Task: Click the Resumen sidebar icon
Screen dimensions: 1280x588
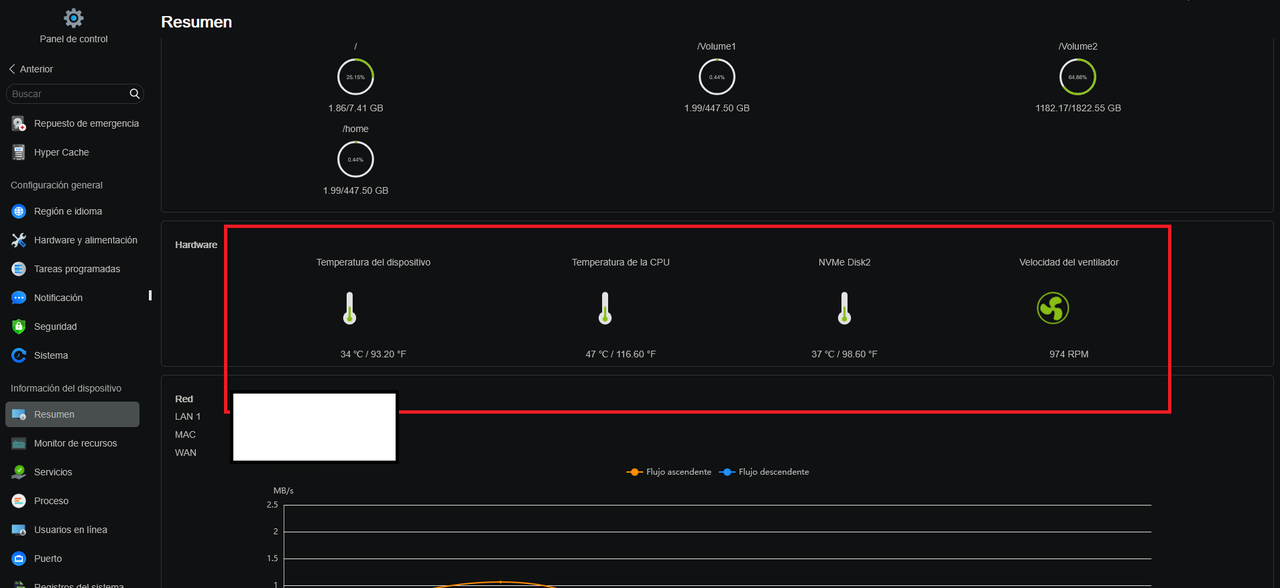Action: (18, 414)
